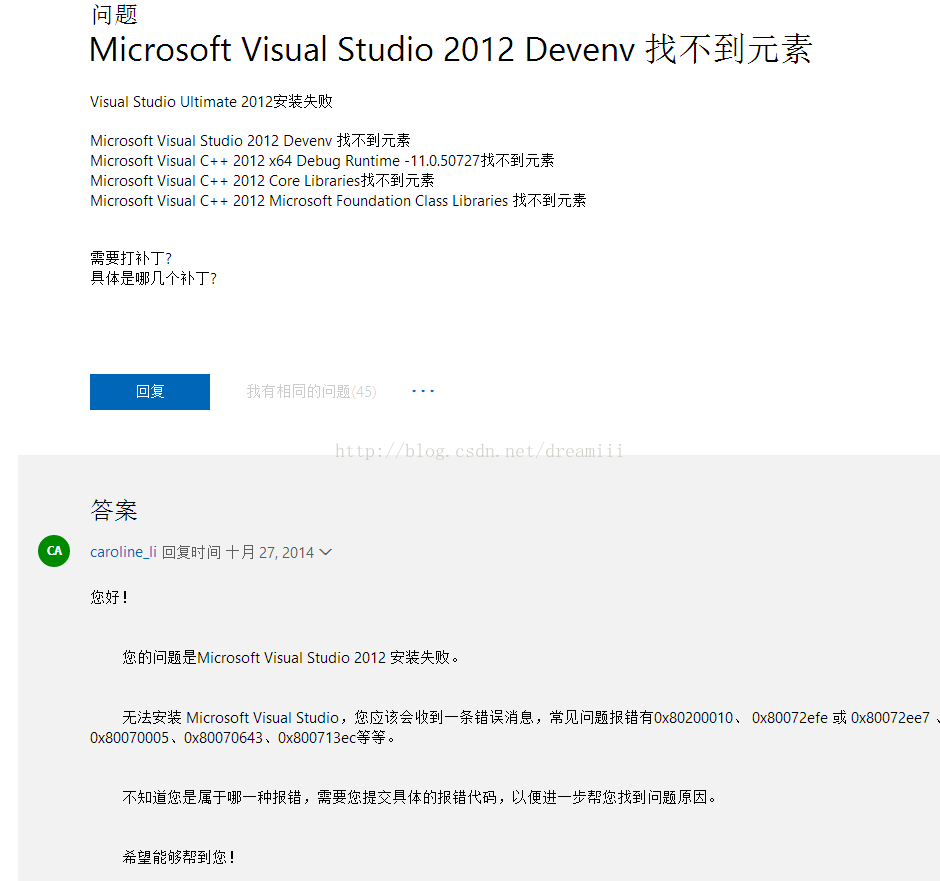The width and height of the screenshot is (940, 881).
Task: Click the reply date '十月 27, 2014'
Action: 269,552
